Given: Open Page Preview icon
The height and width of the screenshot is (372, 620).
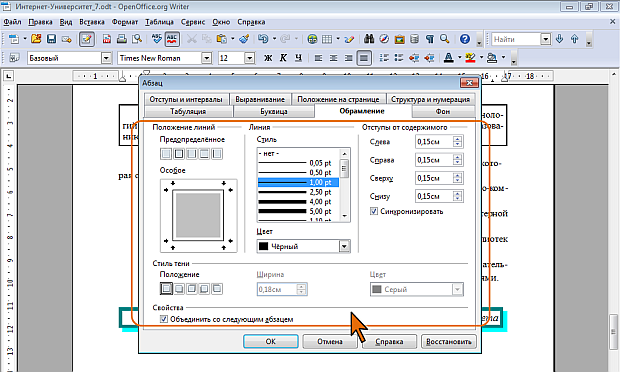Looking at the screenshot, I should coord(137,39).
